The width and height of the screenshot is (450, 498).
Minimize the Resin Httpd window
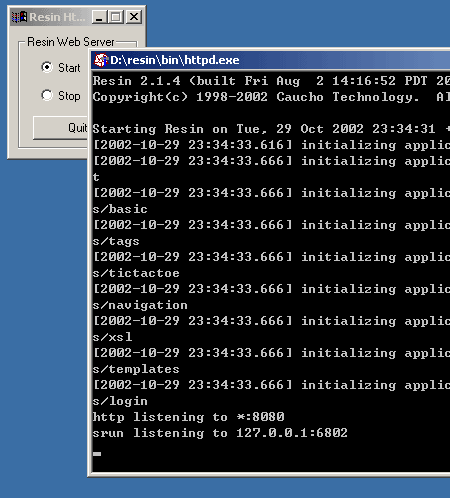click(x=99, y=17)
